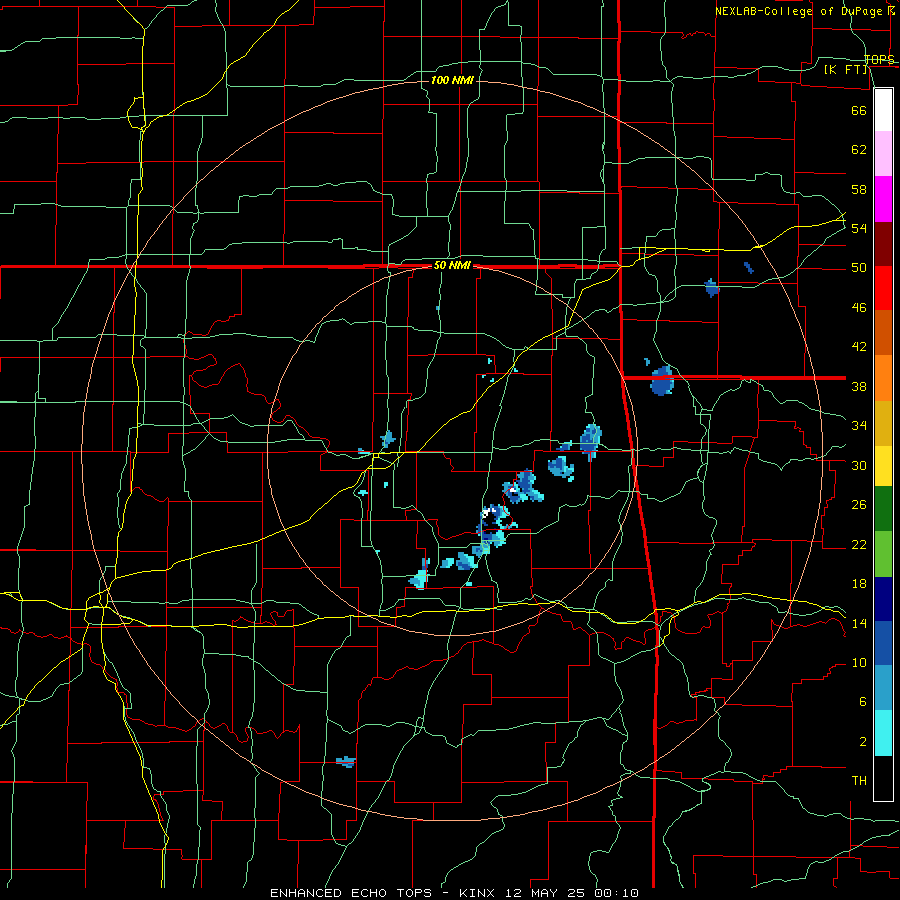The height and width of the screenshot is (900, 900).
Task: Pick the dark orange legend swatch near 42
Action: (x=883, y=332)
